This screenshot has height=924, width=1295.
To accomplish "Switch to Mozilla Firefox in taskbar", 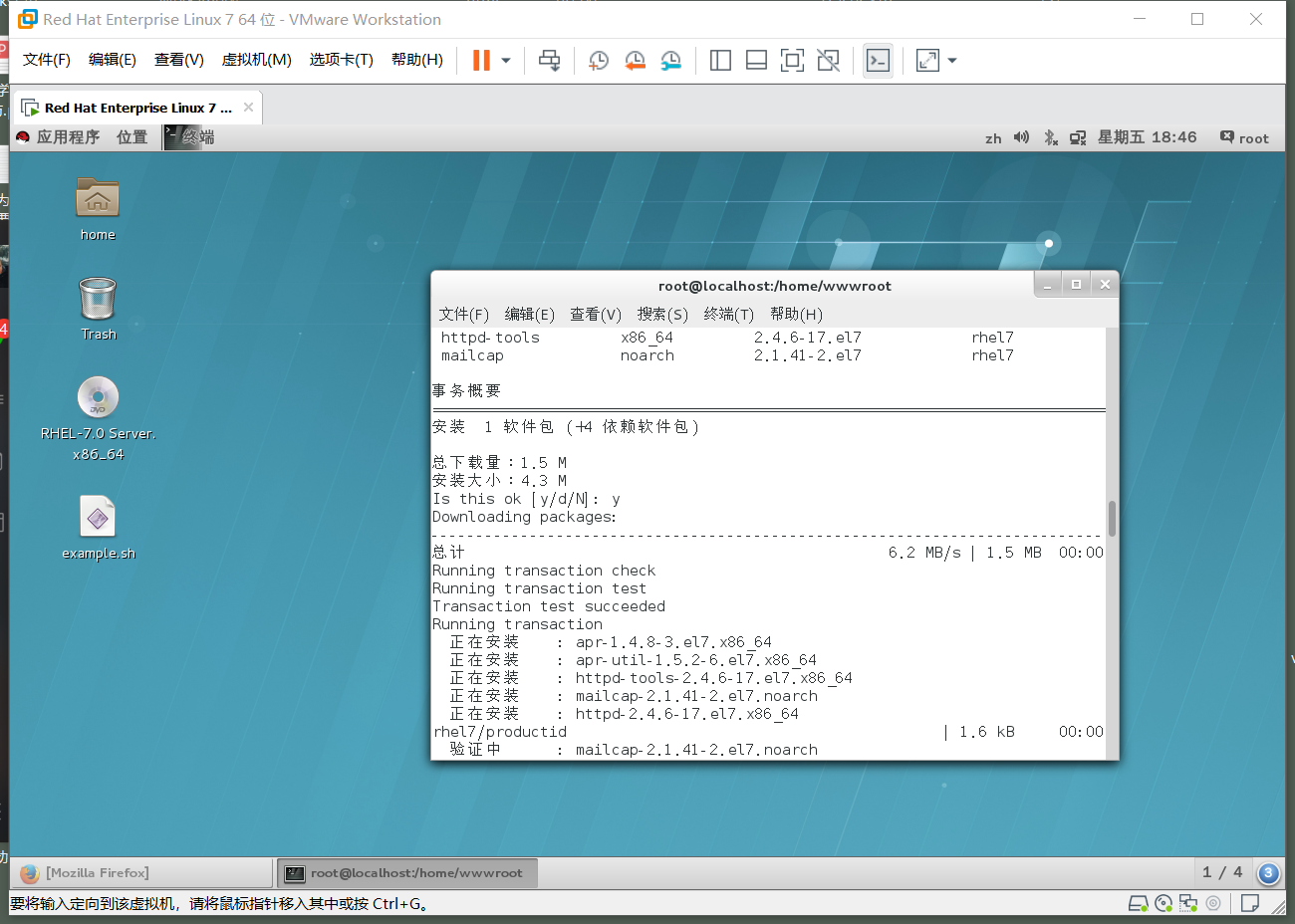I will click(x=141, y=873).
